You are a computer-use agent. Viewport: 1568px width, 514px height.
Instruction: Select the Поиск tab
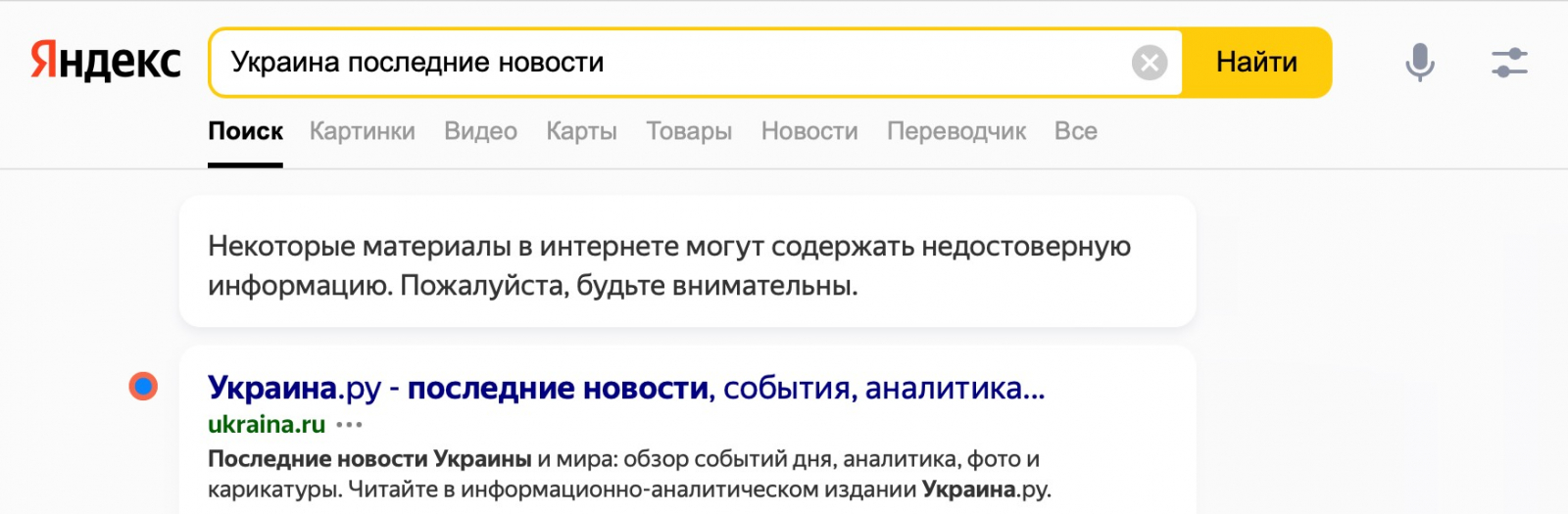245,131
